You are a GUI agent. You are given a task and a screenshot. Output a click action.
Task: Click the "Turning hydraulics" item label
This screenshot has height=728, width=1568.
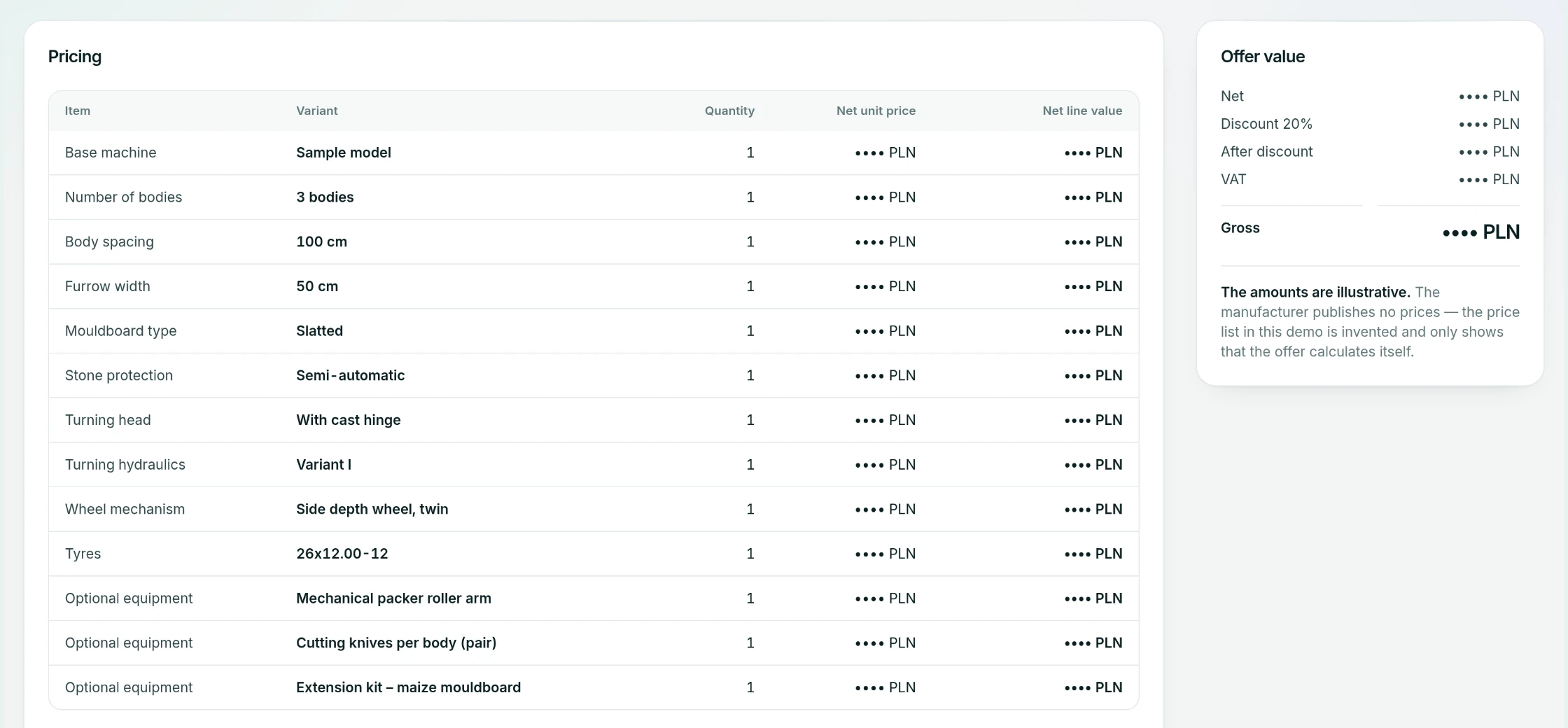coord(125,465)
